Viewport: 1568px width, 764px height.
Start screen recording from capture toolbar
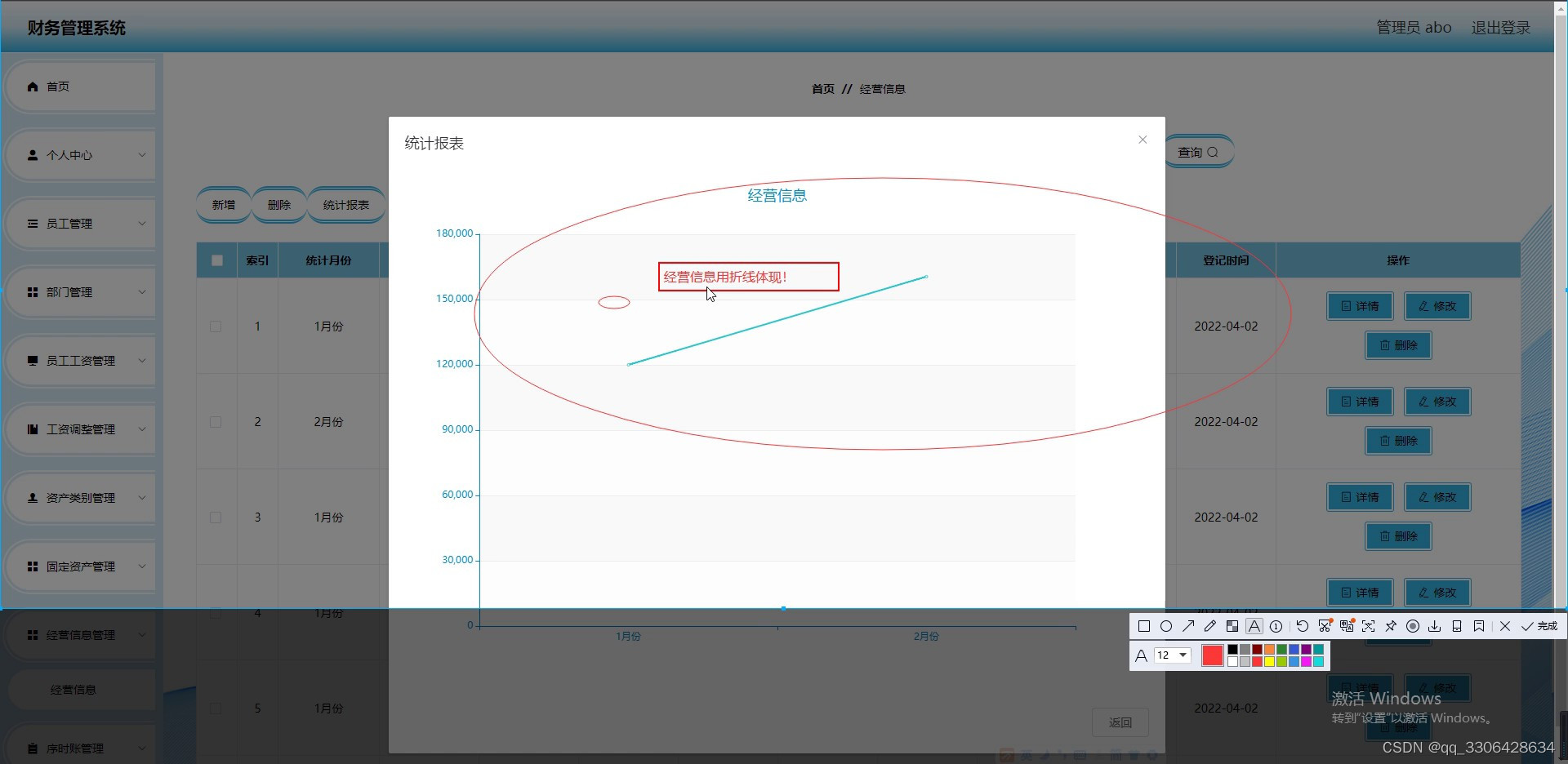[1413, 626]
